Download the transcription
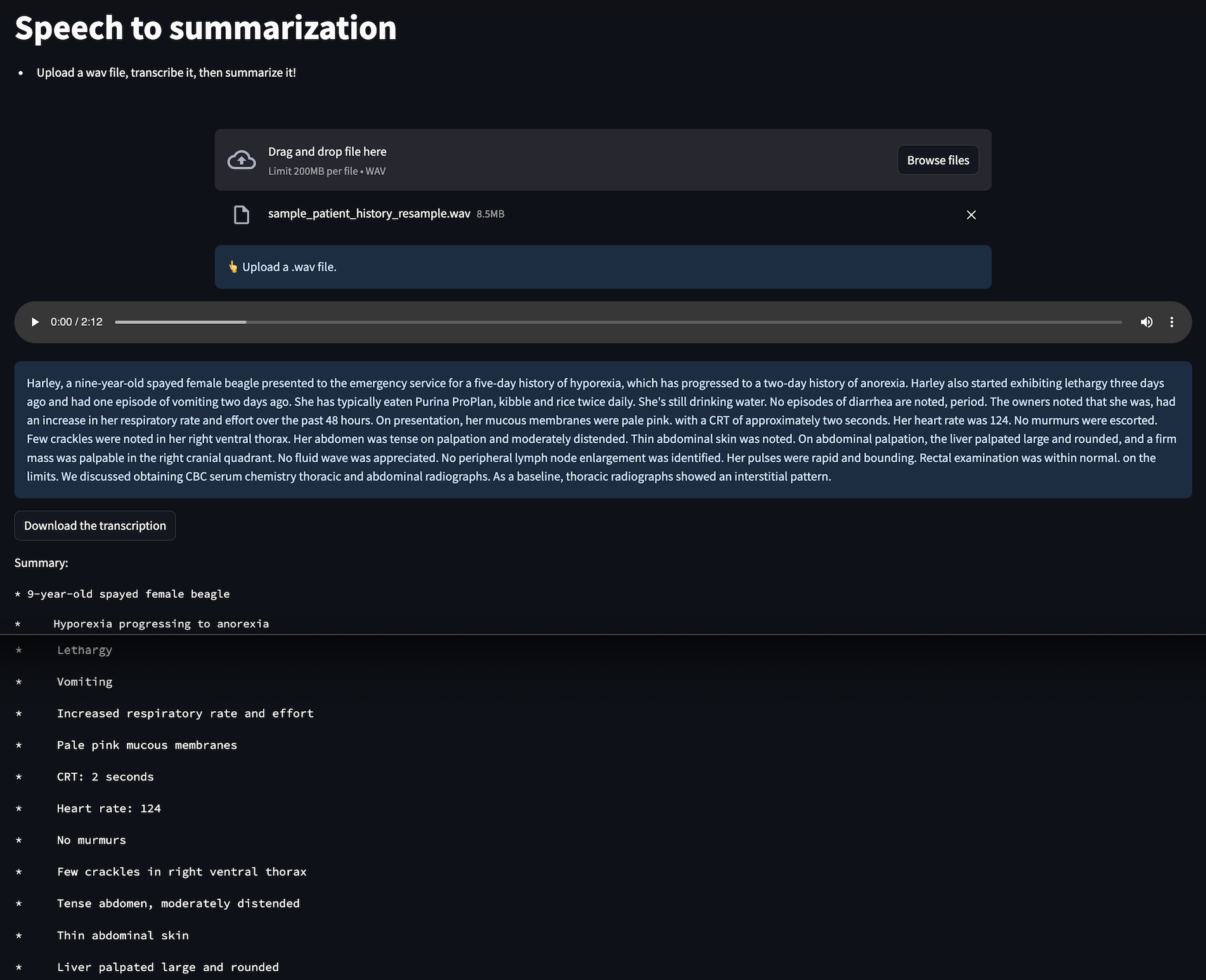Screen dimensions: 1206x980 tap(95, 525)
